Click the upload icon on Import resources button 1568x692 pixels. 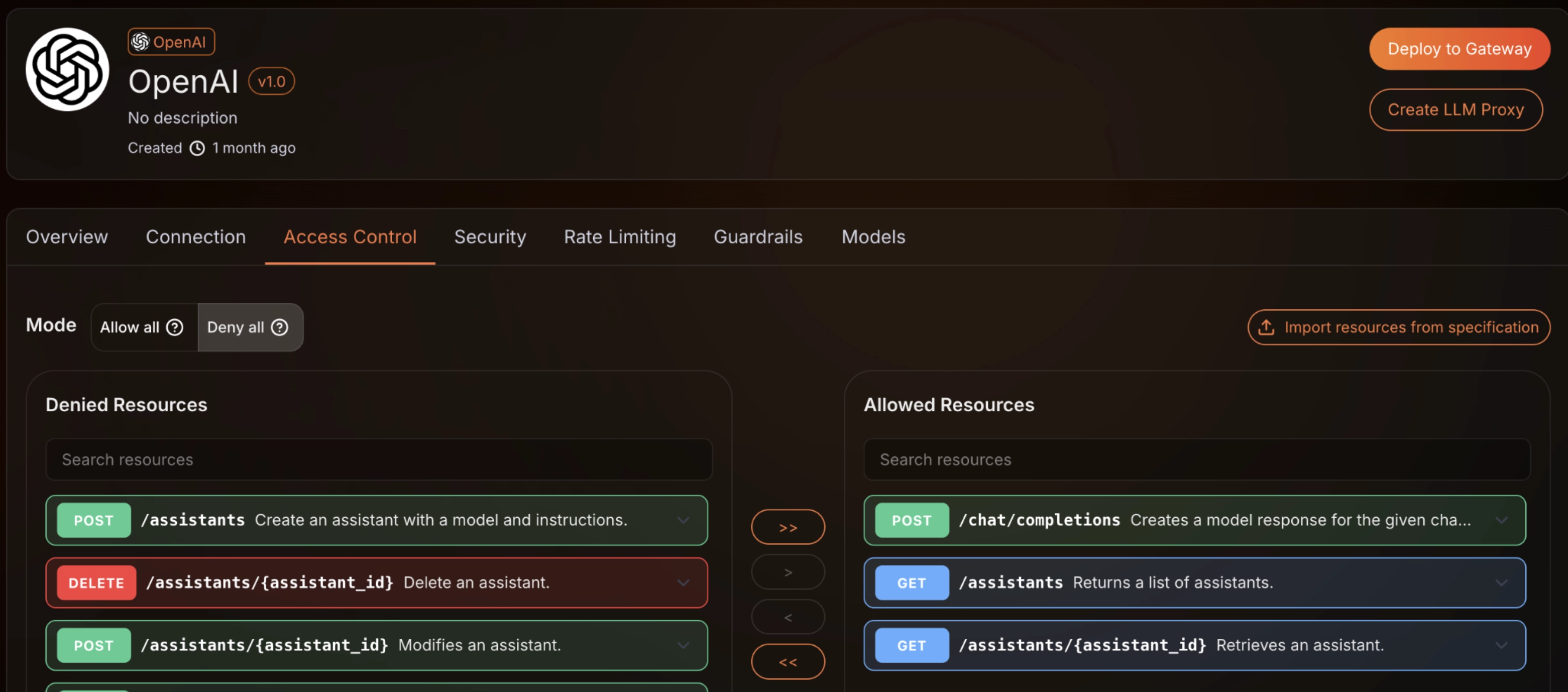(x=1268, y=327)
